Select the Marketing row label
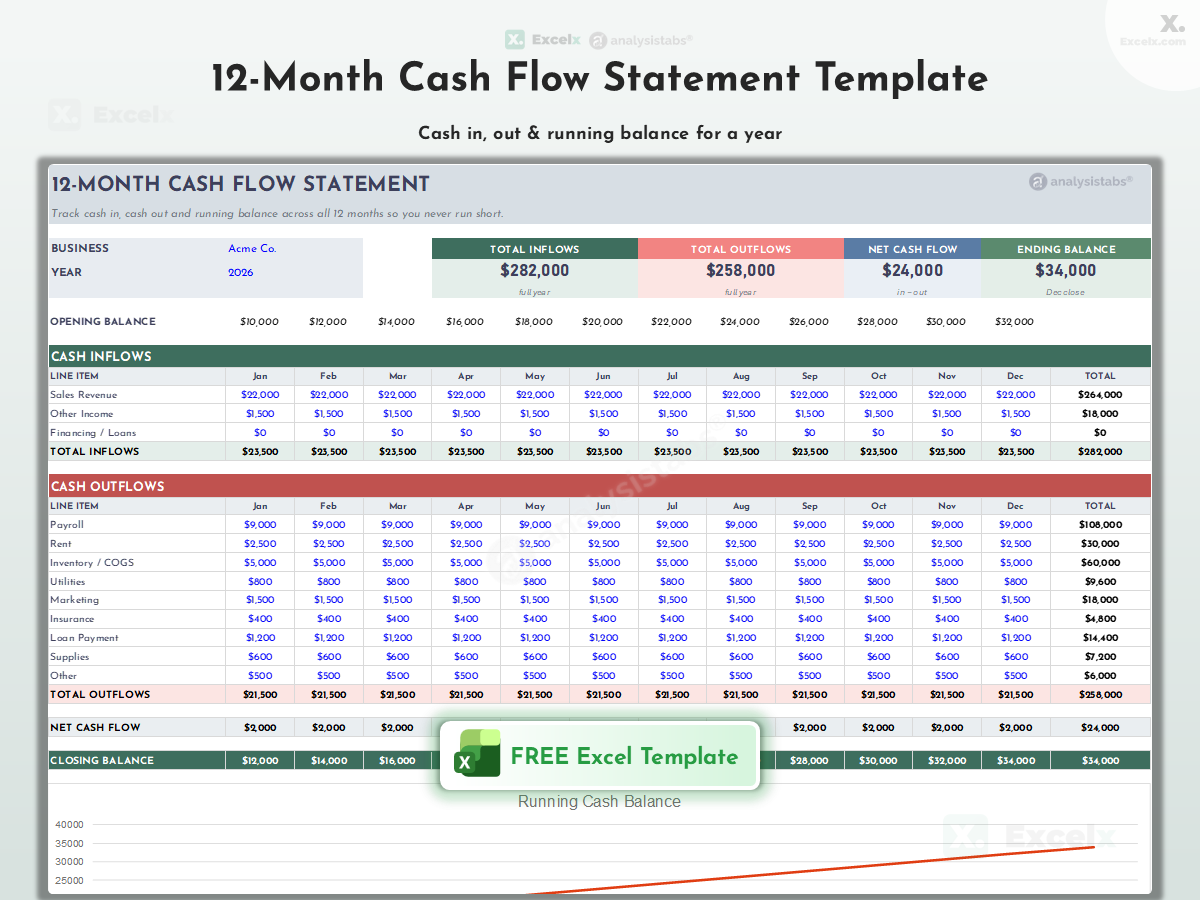 click(x=75, y=600)
